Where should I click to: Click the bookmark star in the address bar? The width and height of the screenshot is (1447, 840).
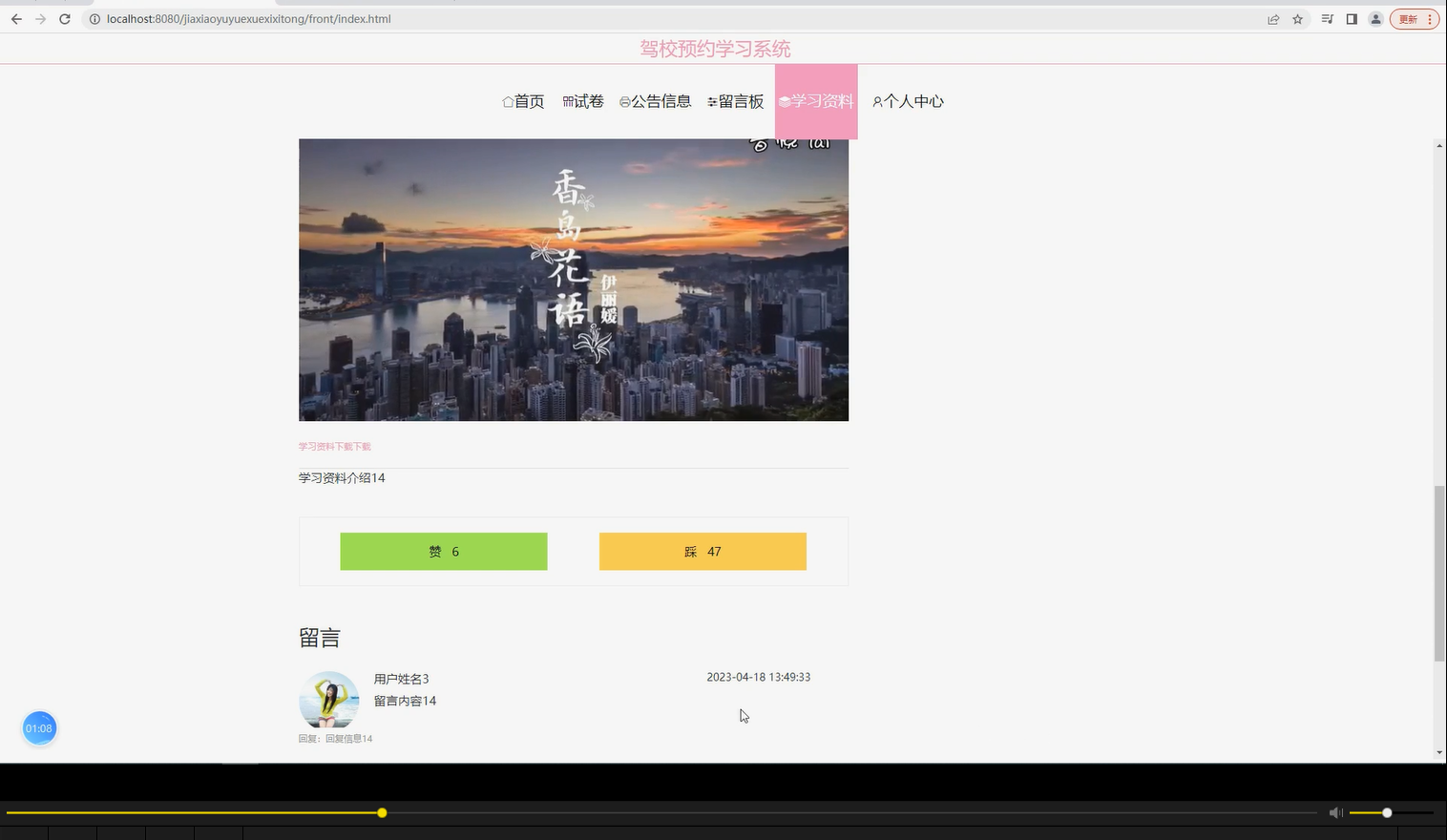pos(1296,18)
